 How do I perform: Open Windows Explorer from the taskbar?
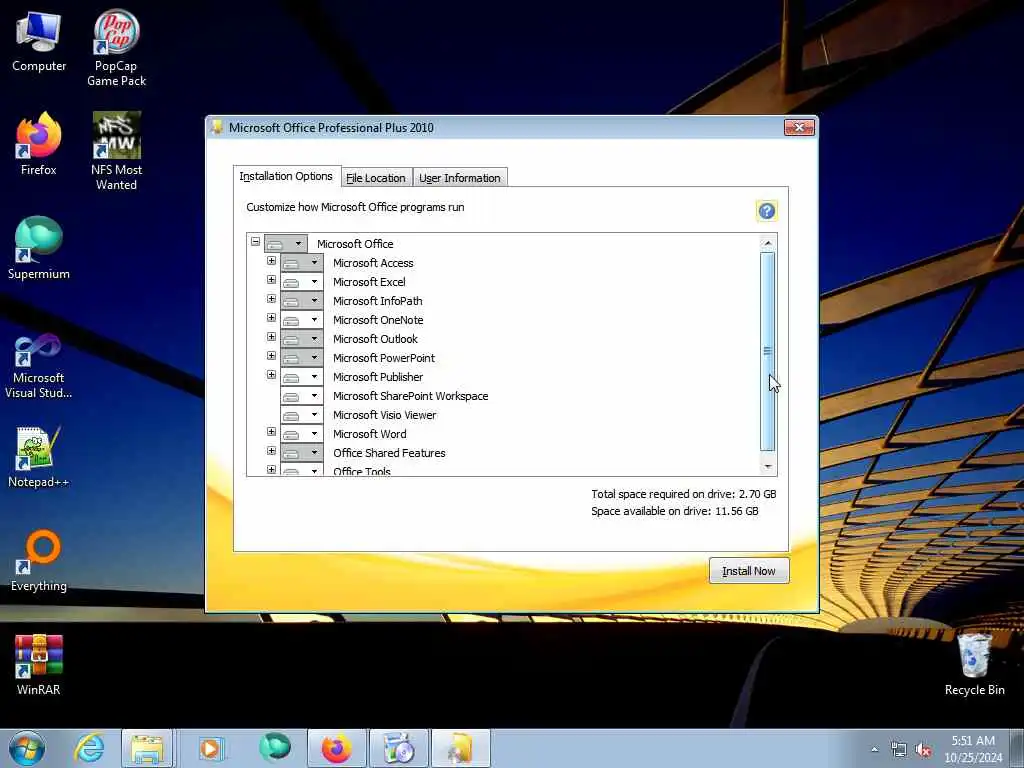(148, 748)
